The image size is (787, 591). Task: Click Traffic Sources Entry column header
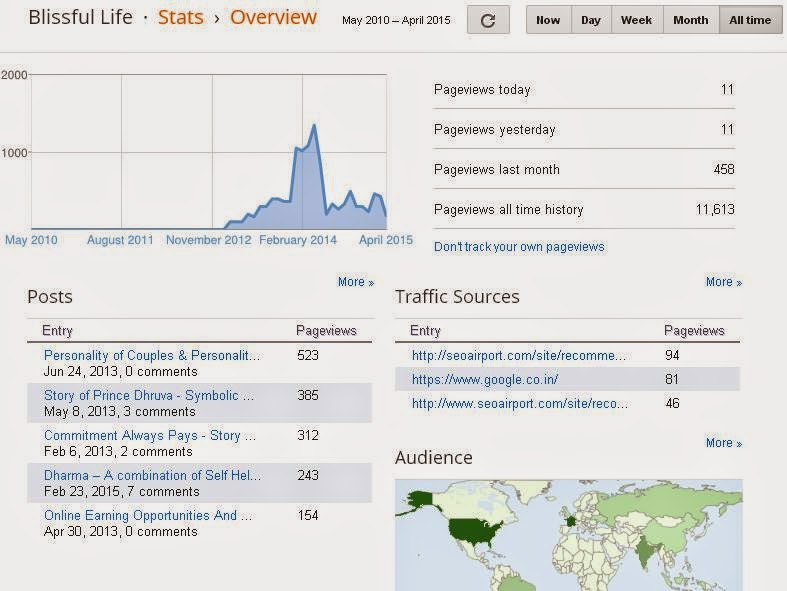(425, 331)
